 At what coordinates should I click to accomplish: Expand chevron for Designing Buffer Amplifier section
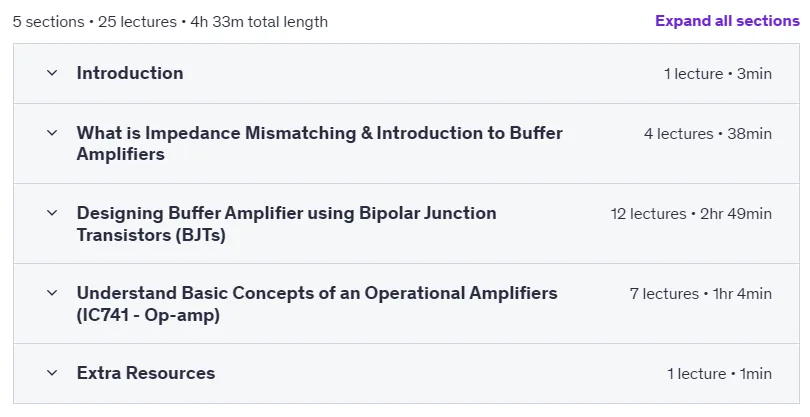tap(52, 213)
